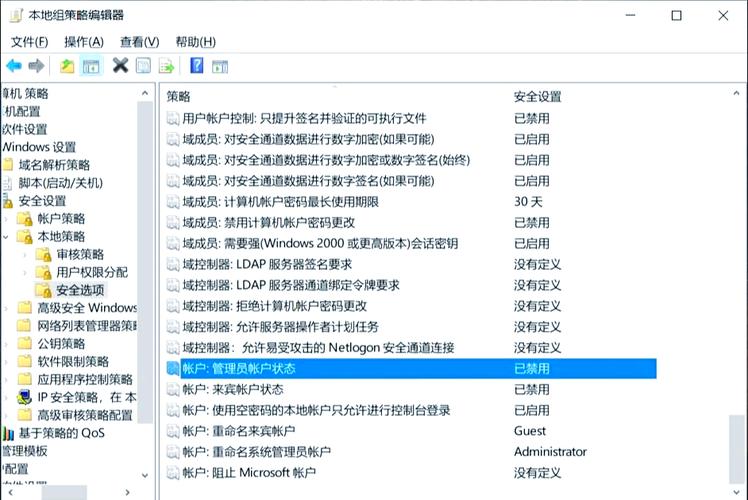Click the Help question mark icon
Screen dimensions: 748x500
tap(197, 65)
